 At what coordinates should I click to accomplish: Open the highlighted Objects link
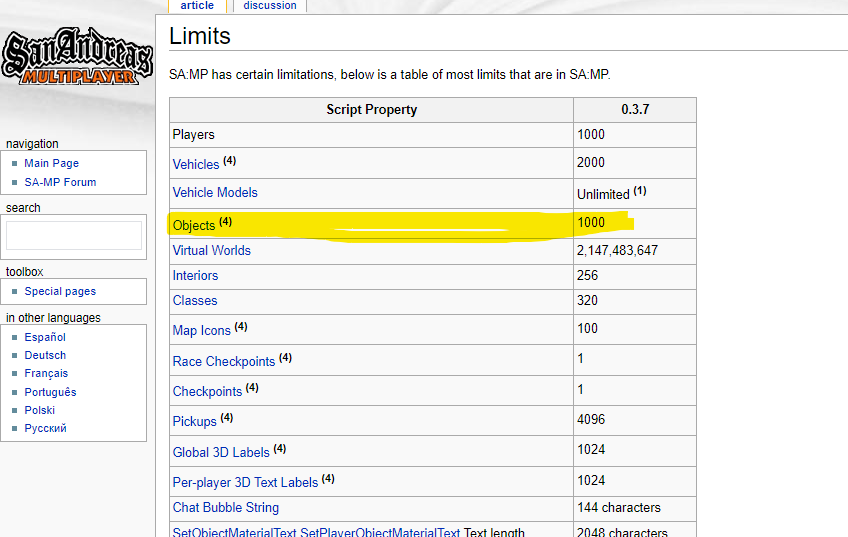pyautogui.click(x=194, y=225)
